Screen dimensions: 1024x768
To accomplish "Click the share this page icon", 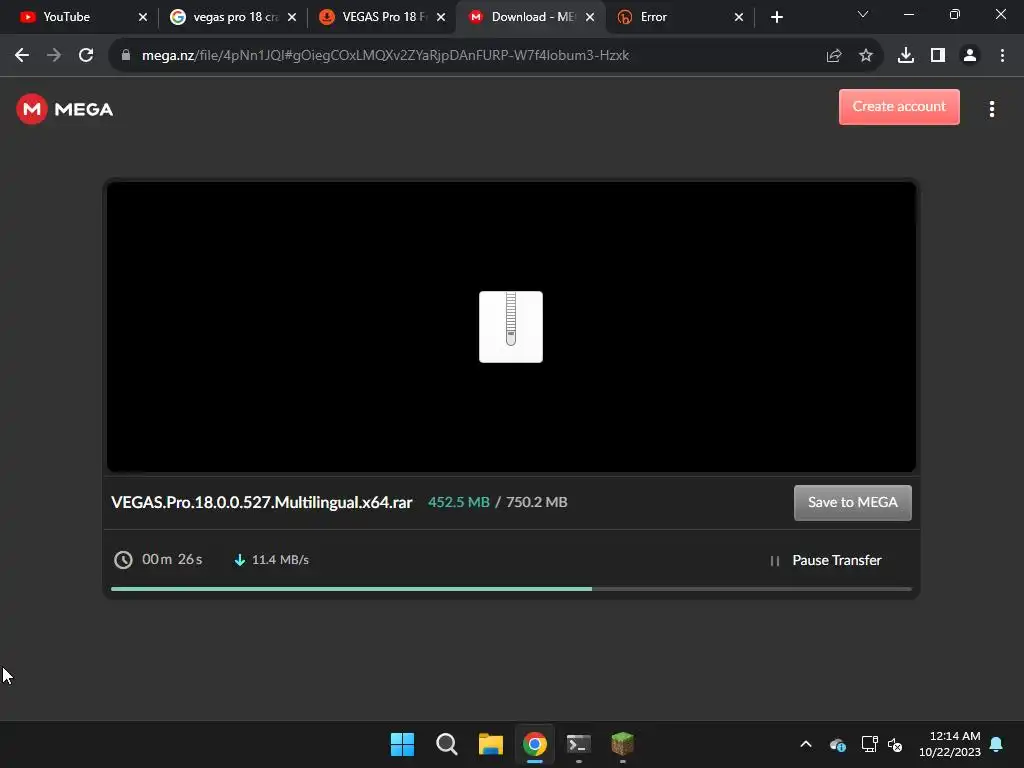I will tap(834, 56).
